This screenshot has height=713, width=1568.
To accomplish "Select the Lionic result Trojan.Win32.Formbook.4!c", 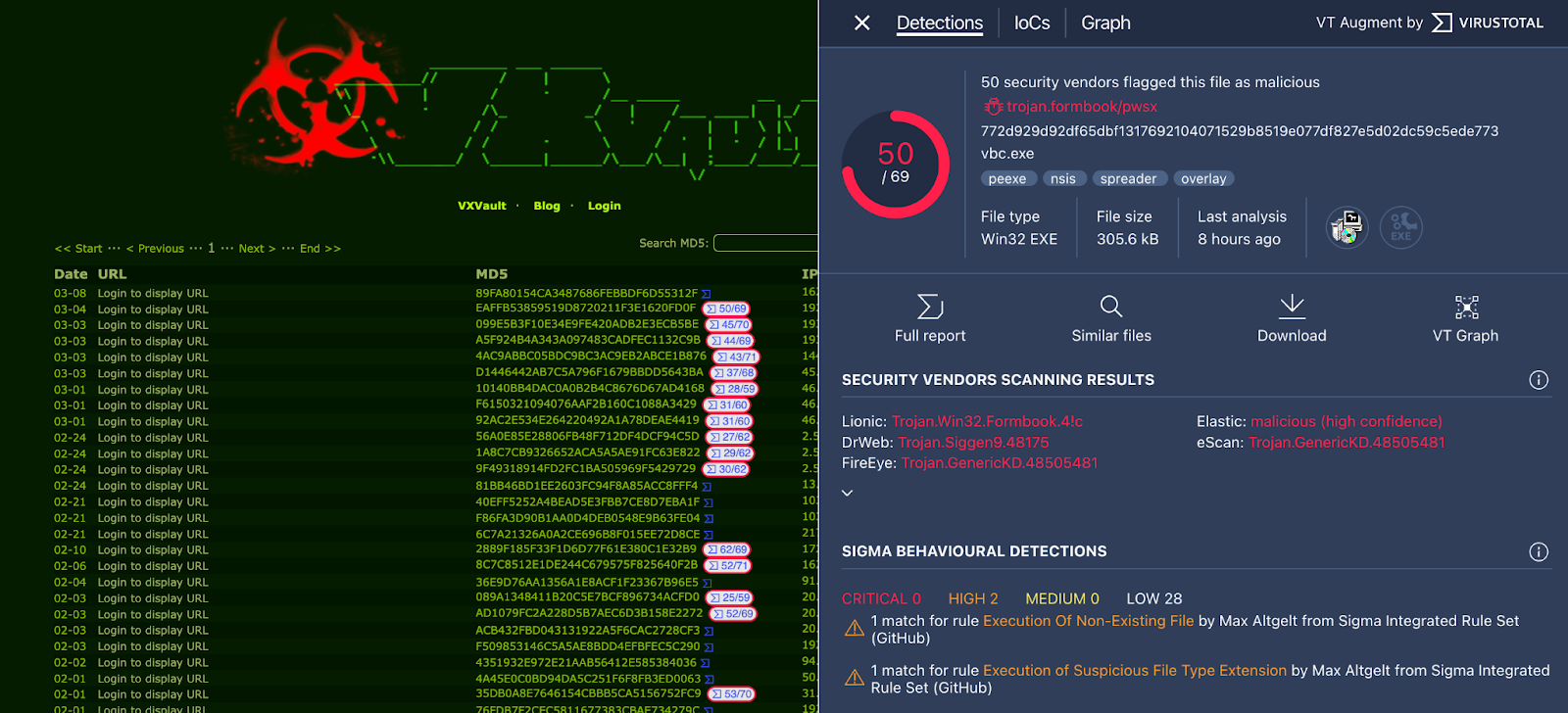I will tap(987, 422).
